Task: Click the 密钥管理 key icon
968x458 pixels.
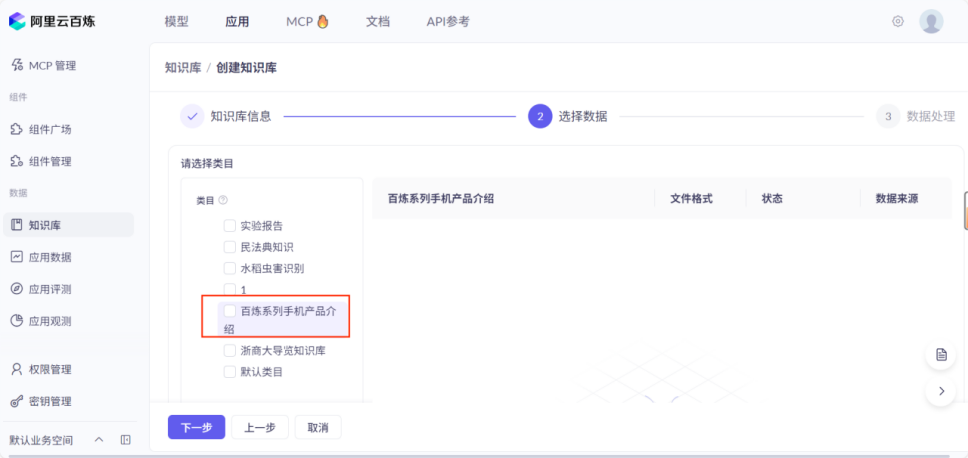Action: tap(17, 401)
